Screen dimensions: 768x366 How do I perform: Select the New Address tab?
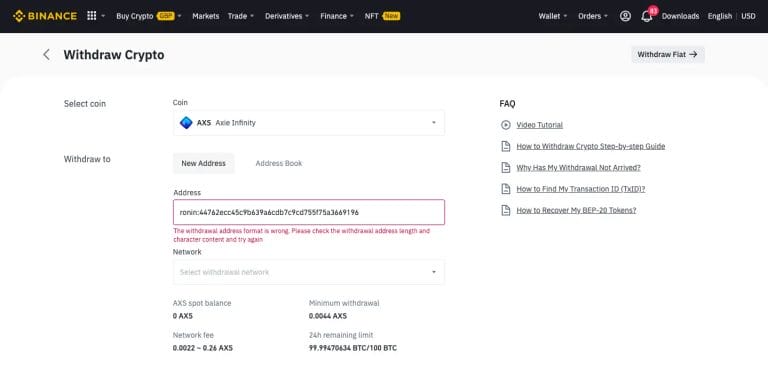(204, 164)
